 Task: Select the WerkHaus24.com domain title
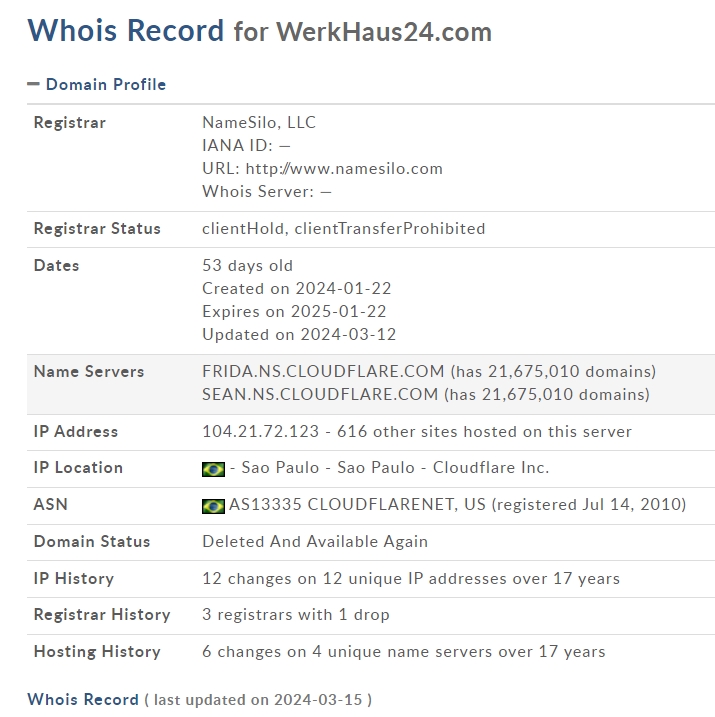click(384, 32)
